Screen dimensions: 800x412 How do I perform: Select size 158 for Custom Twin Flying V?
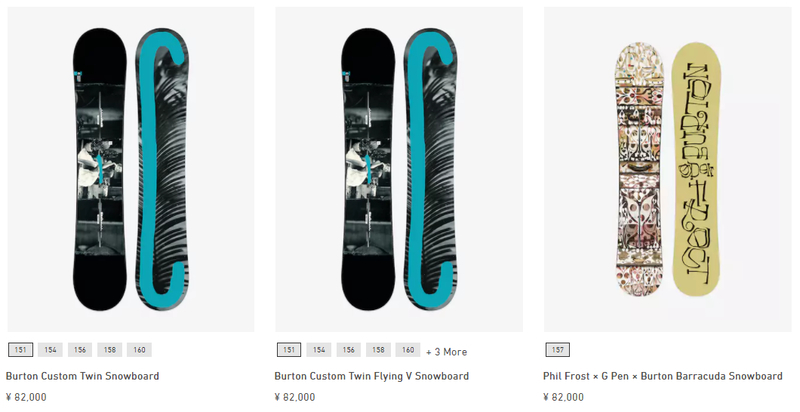click(x=378, y=350)
